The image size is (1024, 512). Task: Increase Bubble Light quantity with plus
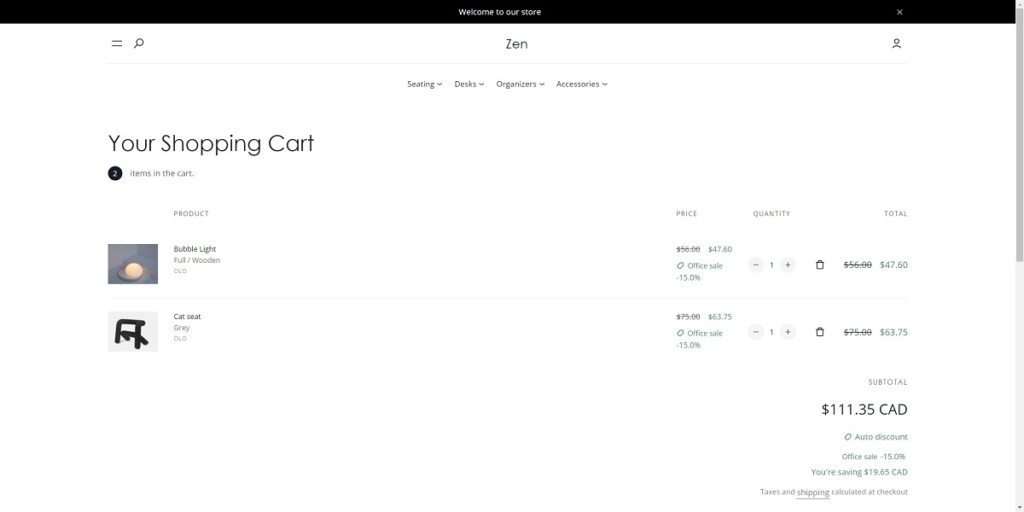(x=788, y=265)
